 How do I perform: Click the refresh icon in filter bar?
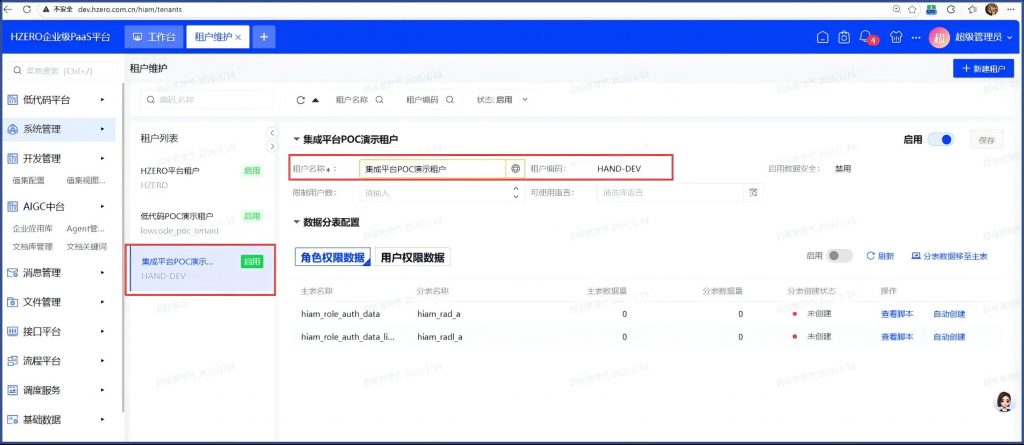pos(300,100)
